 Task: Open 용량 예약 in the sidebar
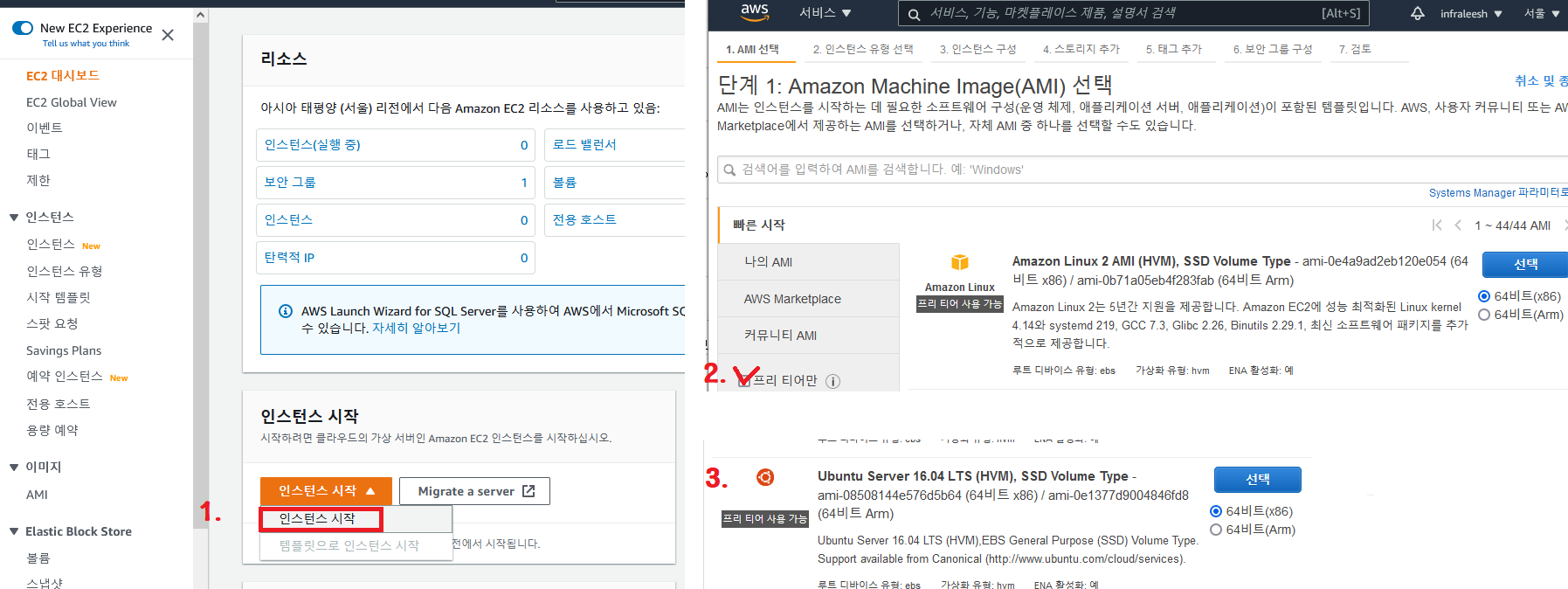coord(52,430)
